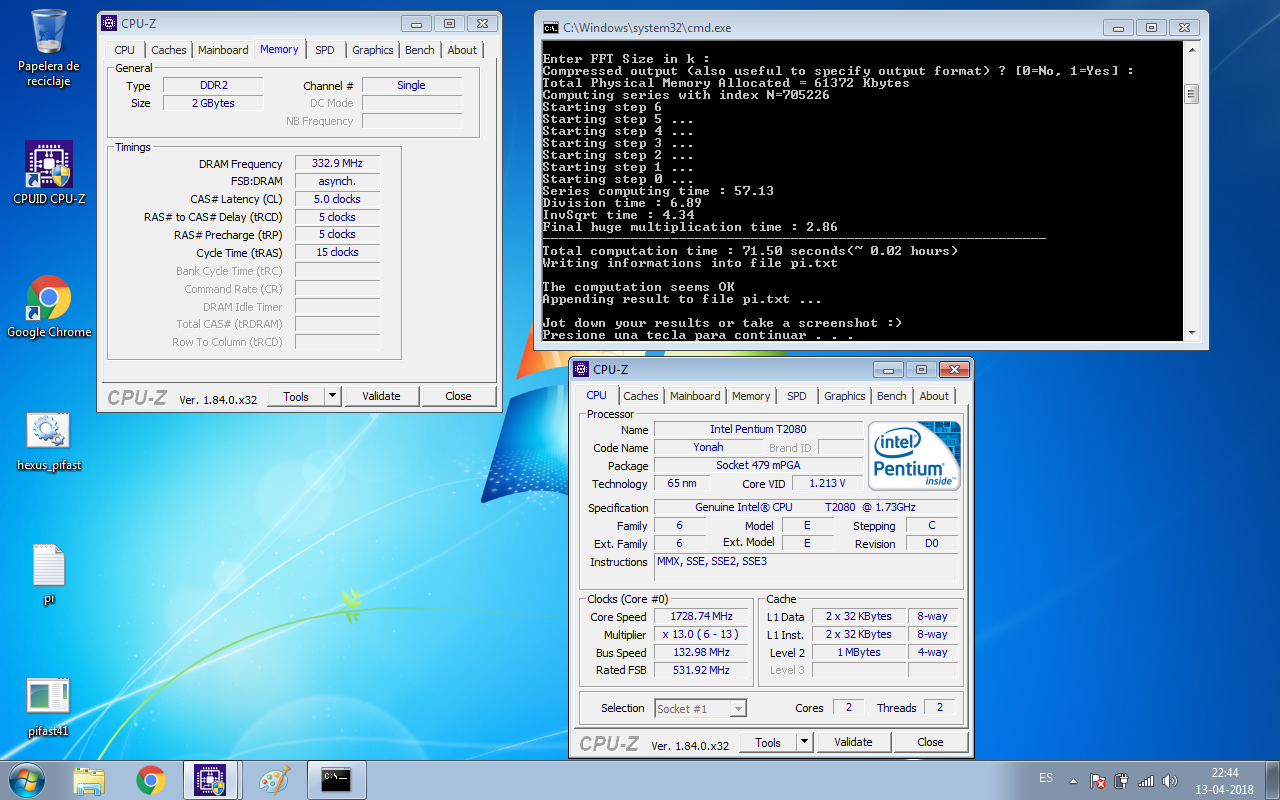This screenshot has height=800, width=1280.
Task: Click Rated FSB value 531.92 MHz
Action: (701, 670)
